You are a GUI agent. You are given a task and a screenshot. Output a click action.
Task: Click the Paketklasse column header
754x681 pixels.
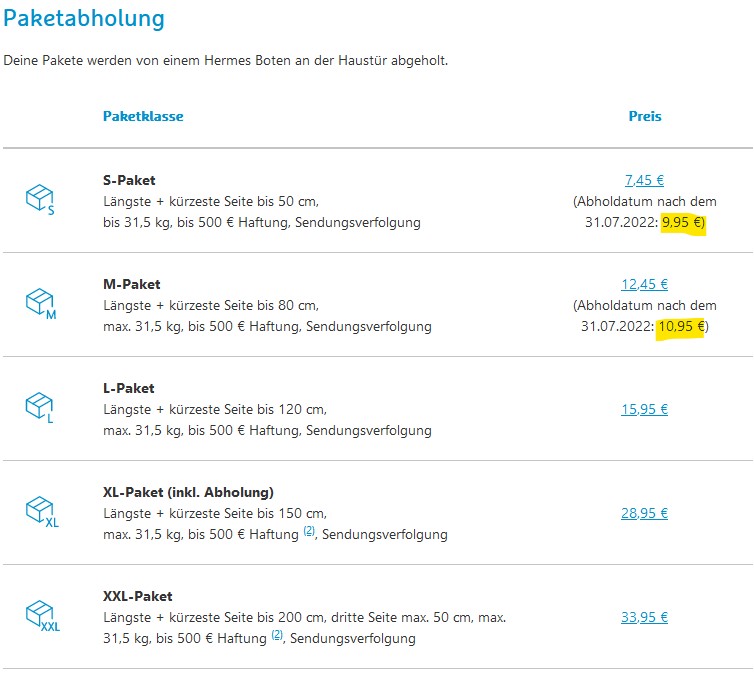[x=143, y=116]
